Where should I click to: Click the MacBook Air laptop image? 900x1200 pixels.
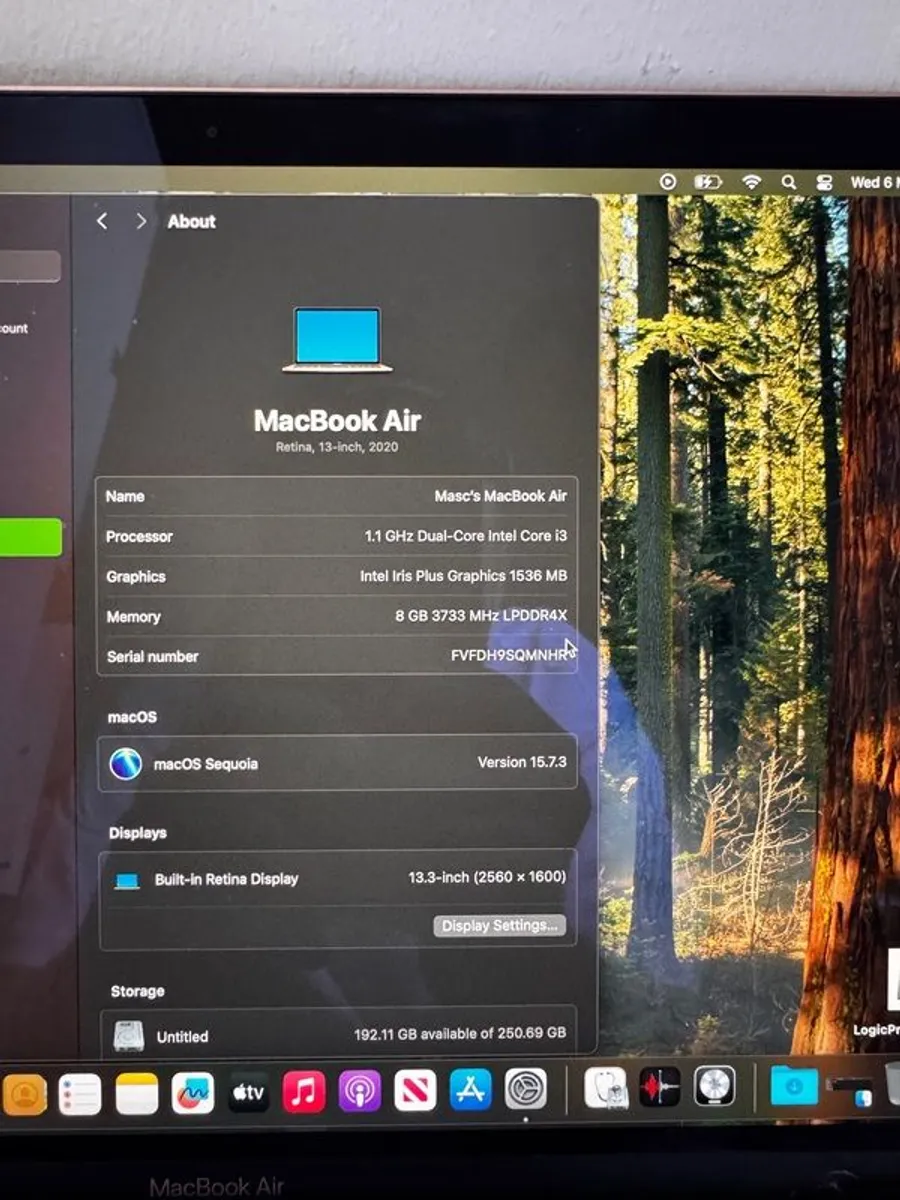(x=337, y=340)
